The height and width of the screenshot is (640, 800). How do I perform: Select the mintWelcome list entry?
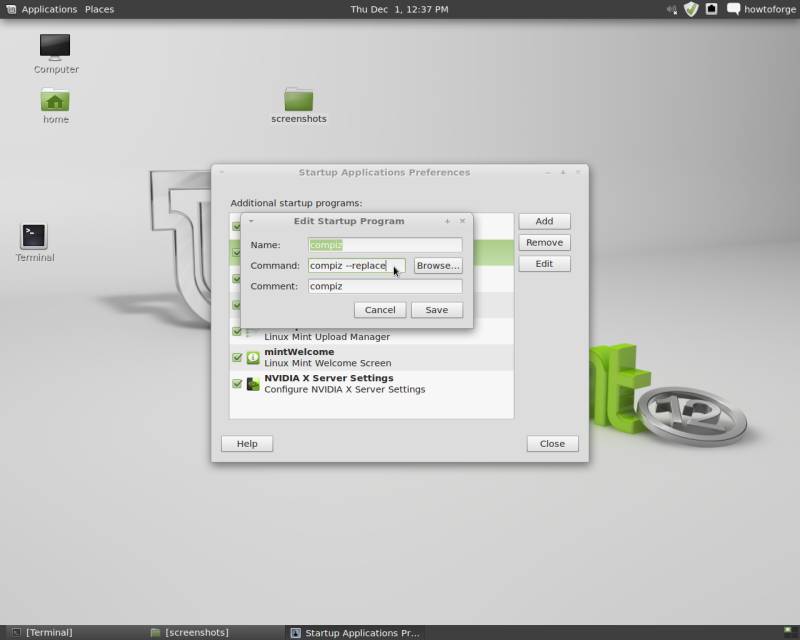[371, 357]
